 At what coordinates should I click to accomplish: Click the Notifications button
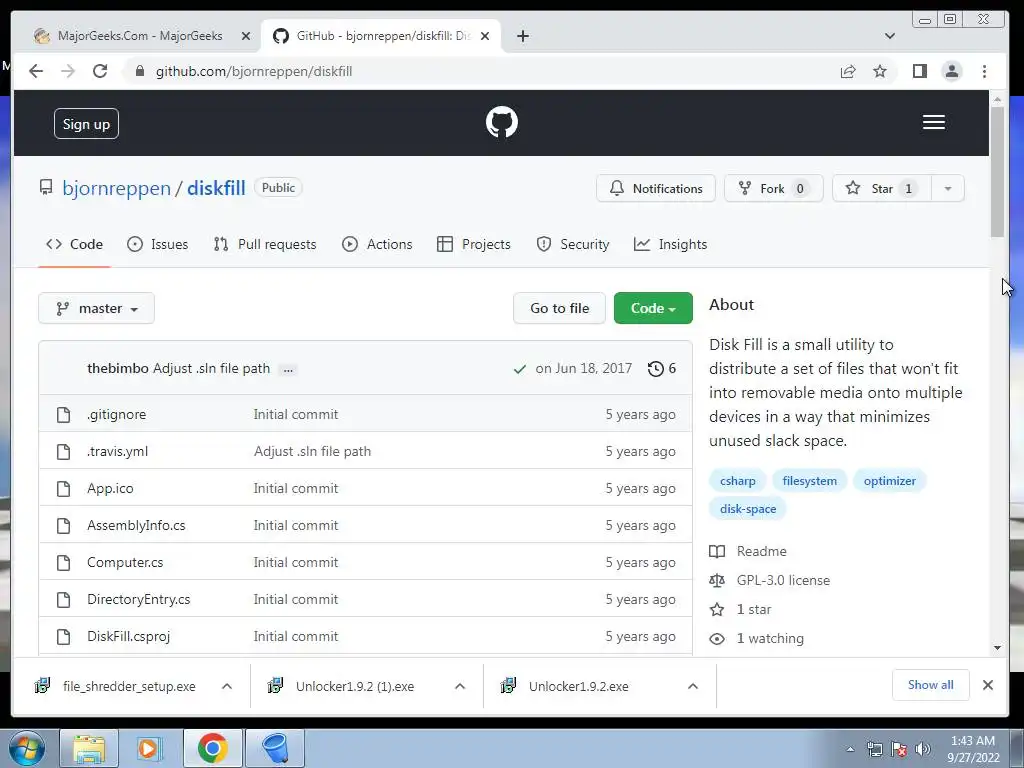(656, 189)
